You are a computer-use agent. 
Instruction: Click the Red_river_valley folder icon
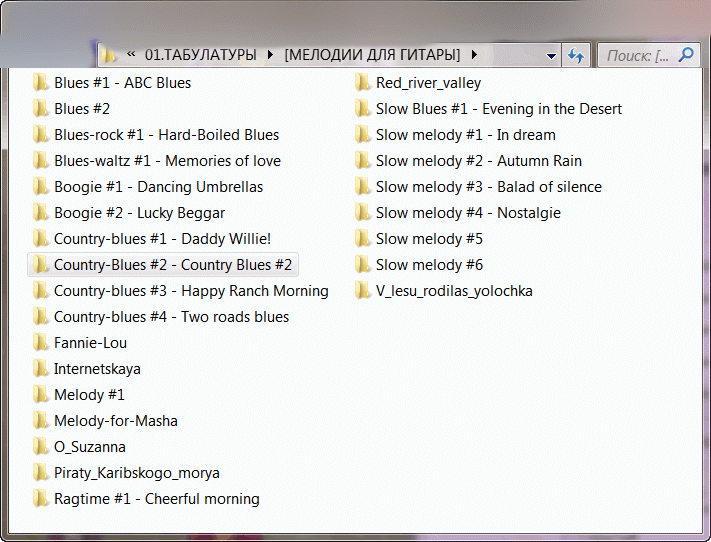tap(362, 83)
